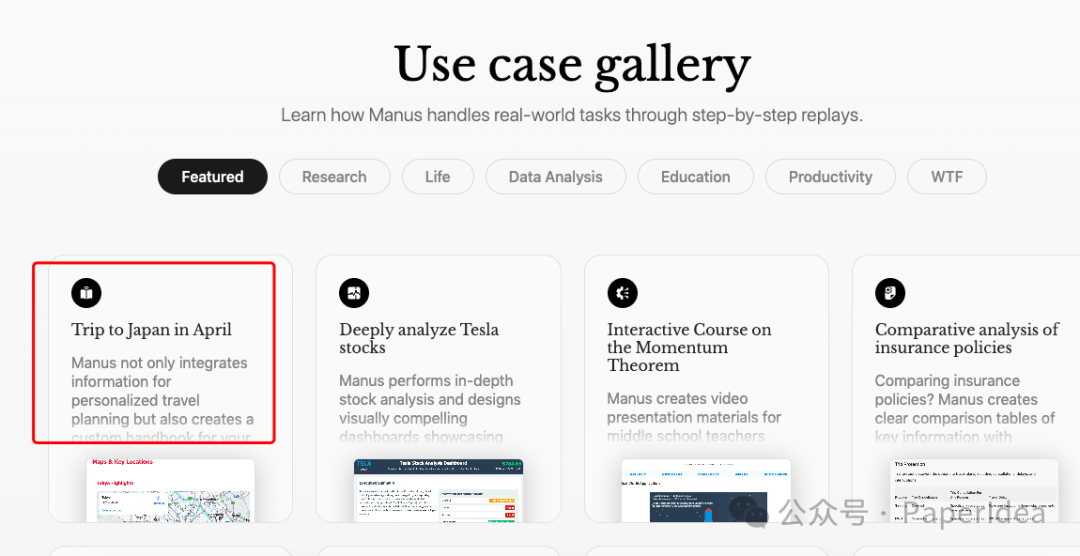Click the insurance comparison table preview thumbnail
The height and width of the screenshot is (556, 1080).
(974, 490)
